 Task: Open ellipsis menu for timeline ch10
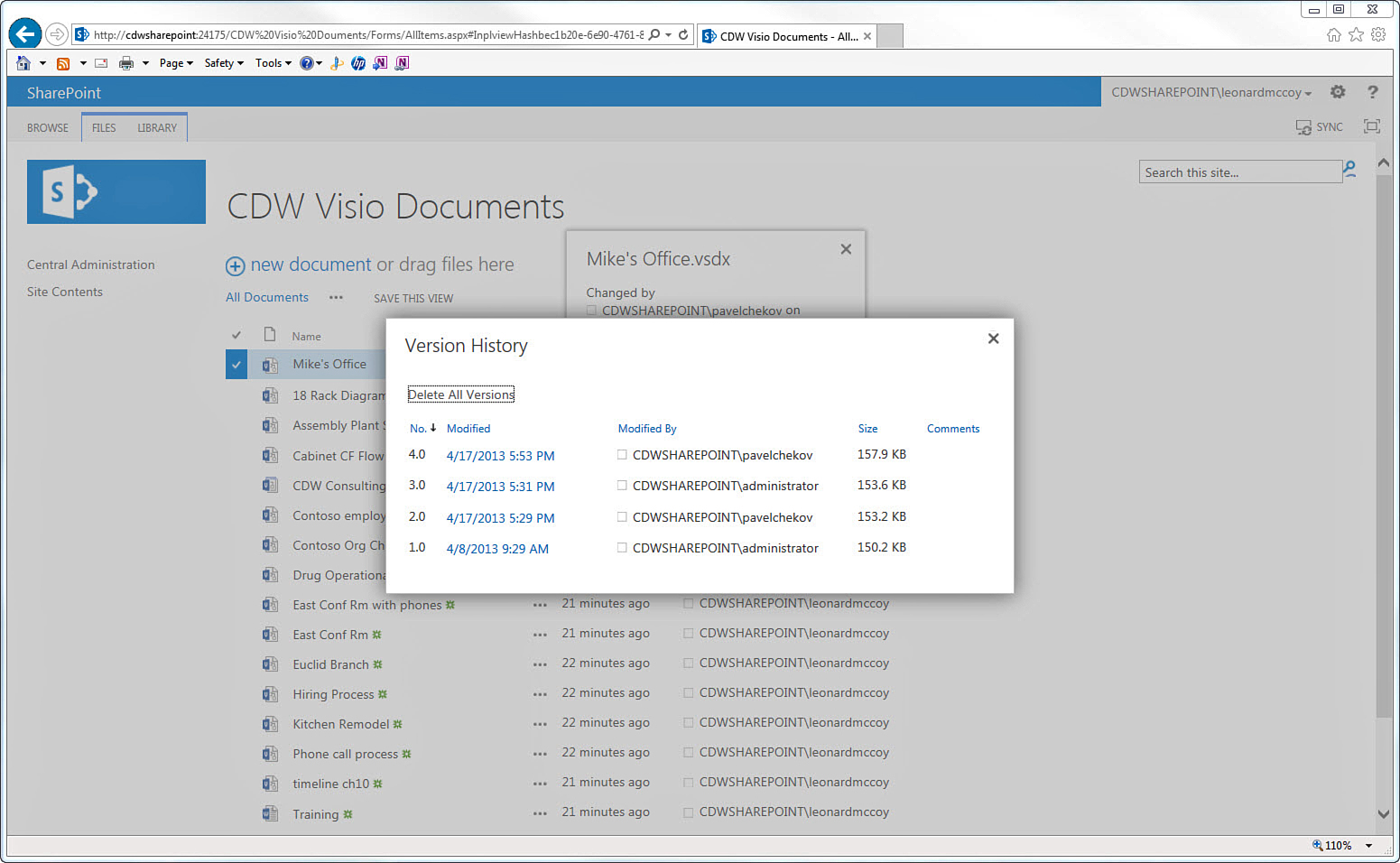coord(540,784)
